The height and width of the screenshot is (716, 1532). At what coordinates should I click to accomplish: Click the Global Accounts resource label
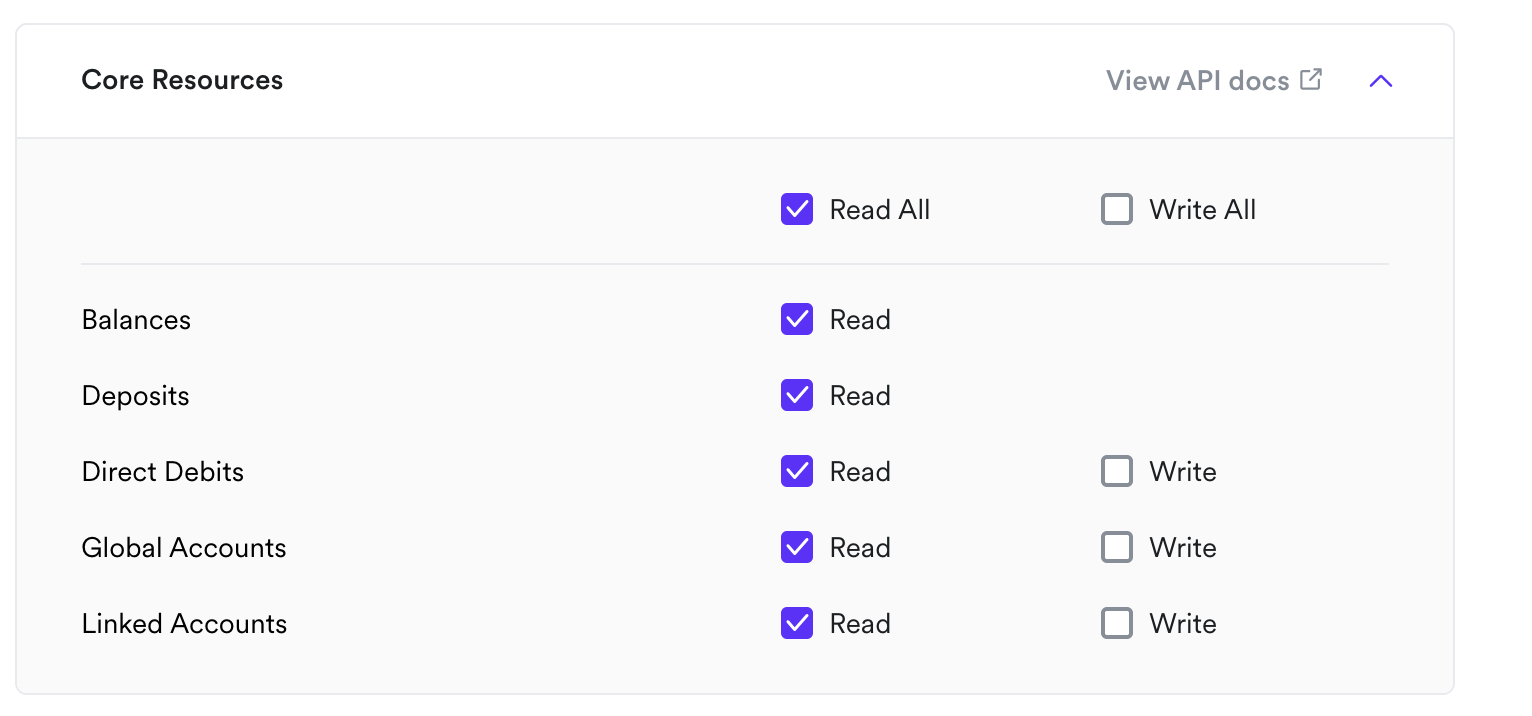[x=184, y=548]
